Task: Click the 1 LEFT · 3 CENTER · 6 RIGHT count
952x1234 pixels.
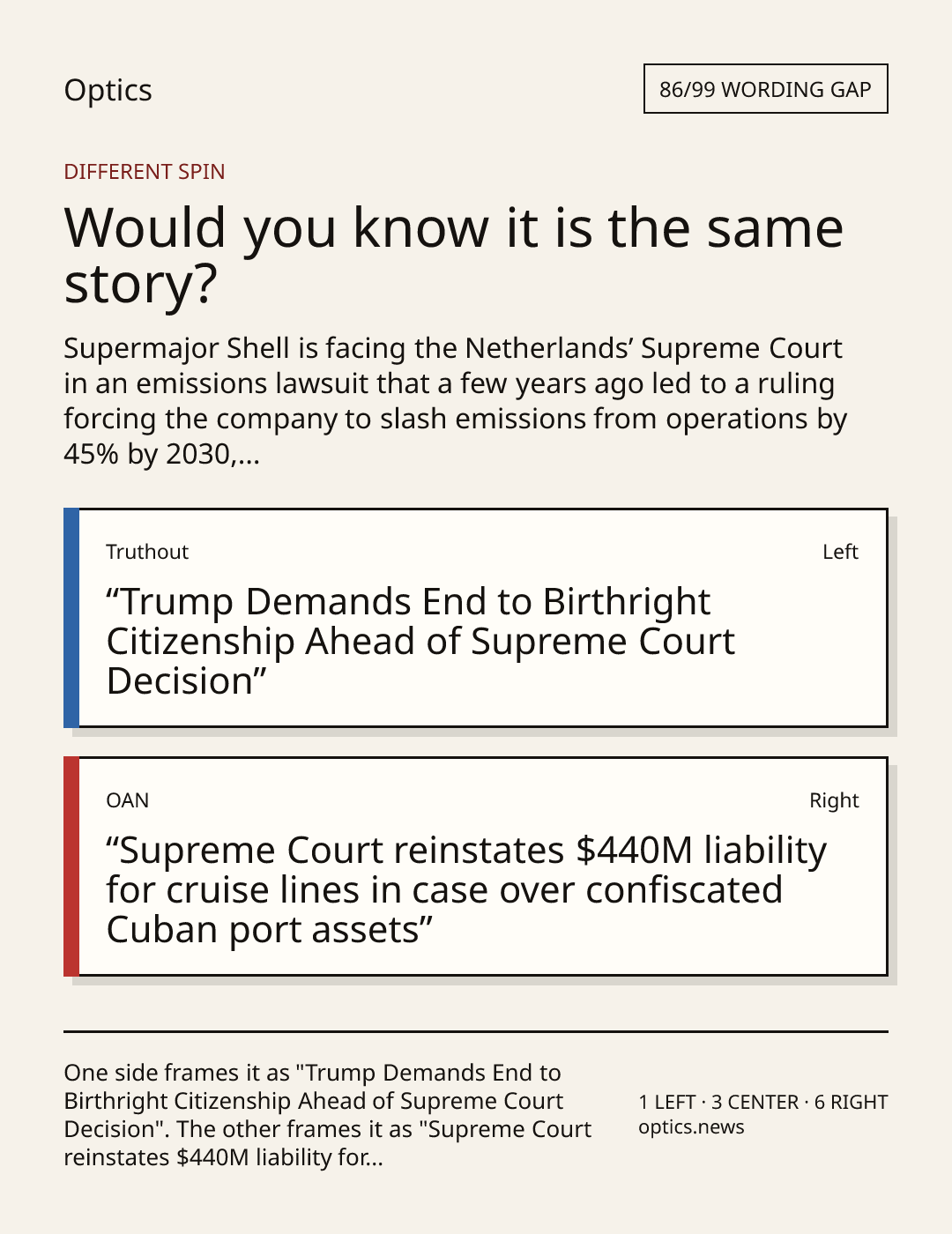Action: click(763, 1102)
